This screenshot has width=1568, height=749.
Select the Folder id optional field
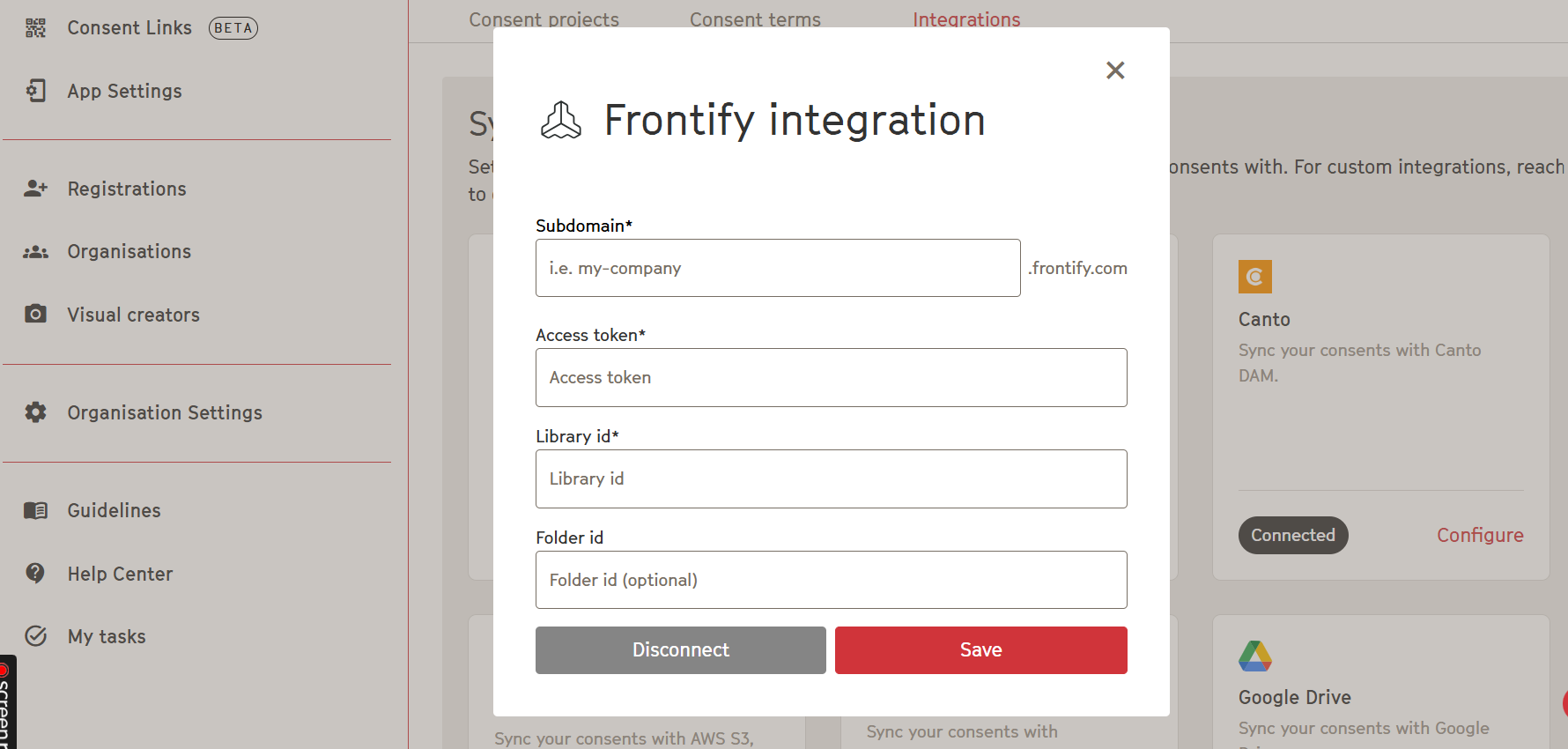pyautogui.click(x=832, y=580)
